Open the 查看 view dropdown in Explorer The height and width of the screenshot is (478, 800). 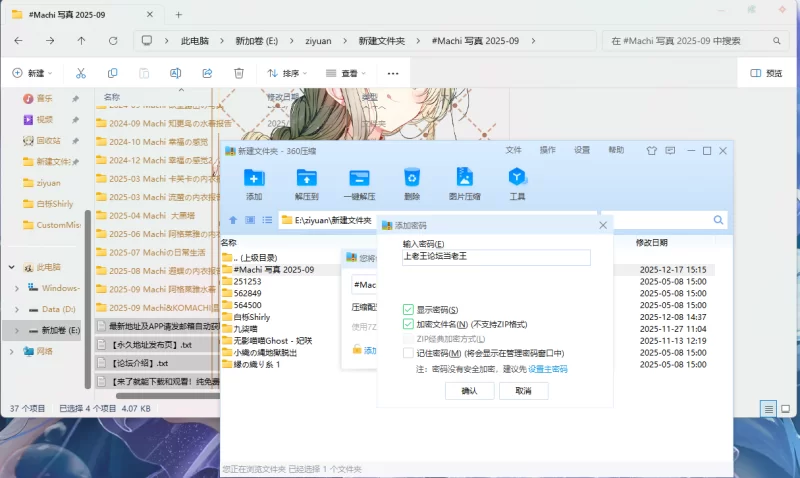[343, 73]
